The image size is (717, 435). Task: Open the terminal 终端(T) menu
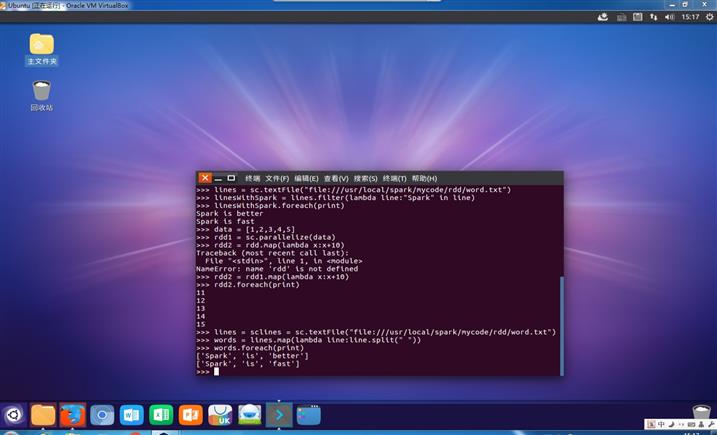click(x=395, y=178)
